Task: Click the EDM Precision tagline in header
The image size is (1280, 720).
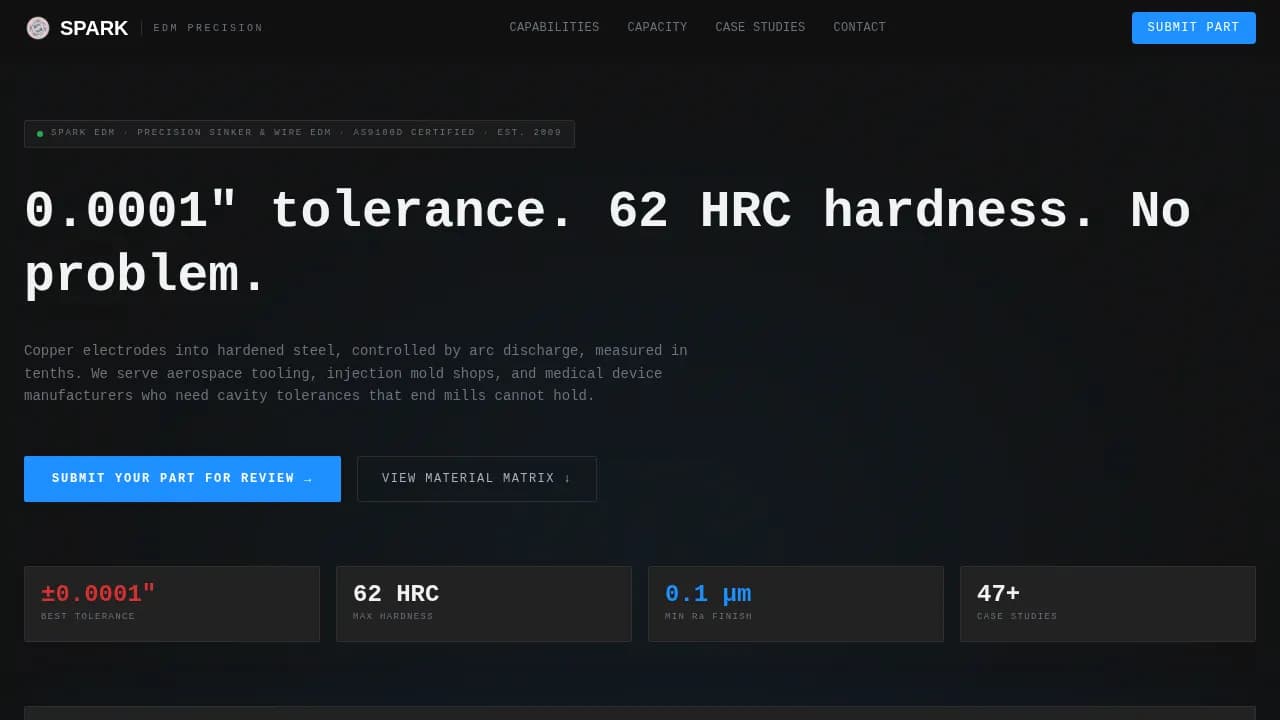Action: [208, 28]
